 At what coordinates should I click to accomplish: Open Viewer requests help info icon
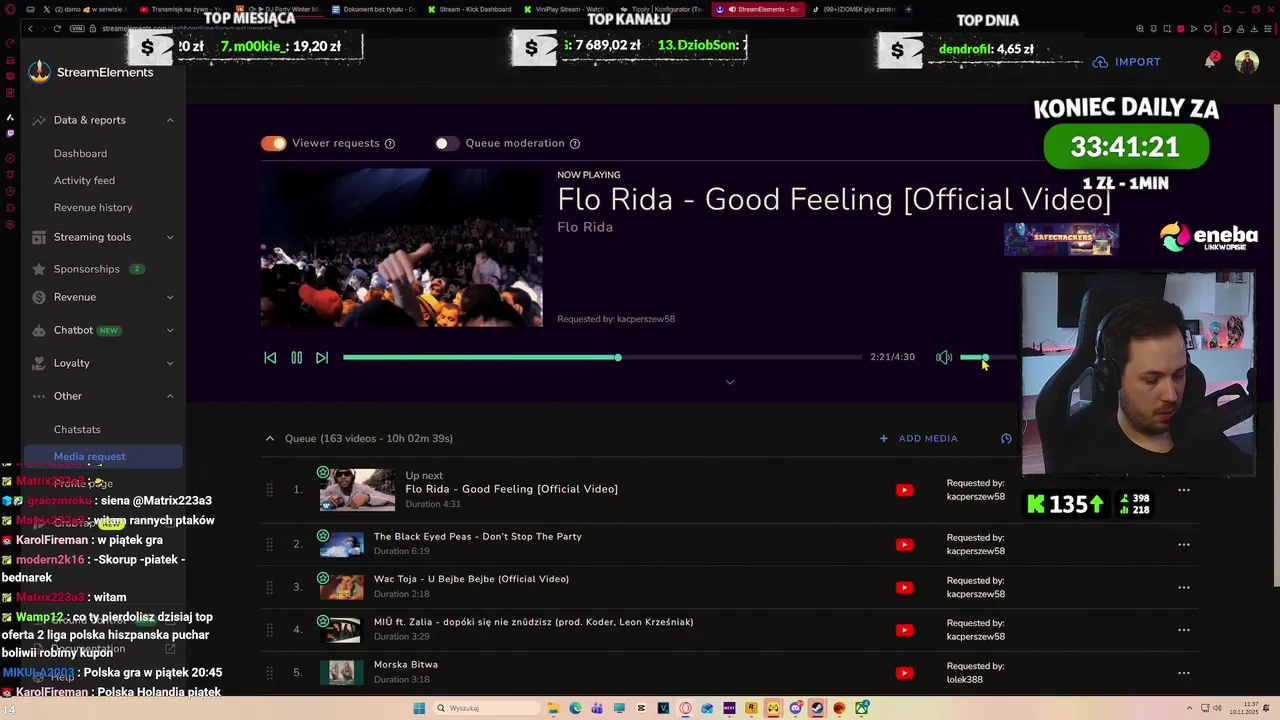390,143
